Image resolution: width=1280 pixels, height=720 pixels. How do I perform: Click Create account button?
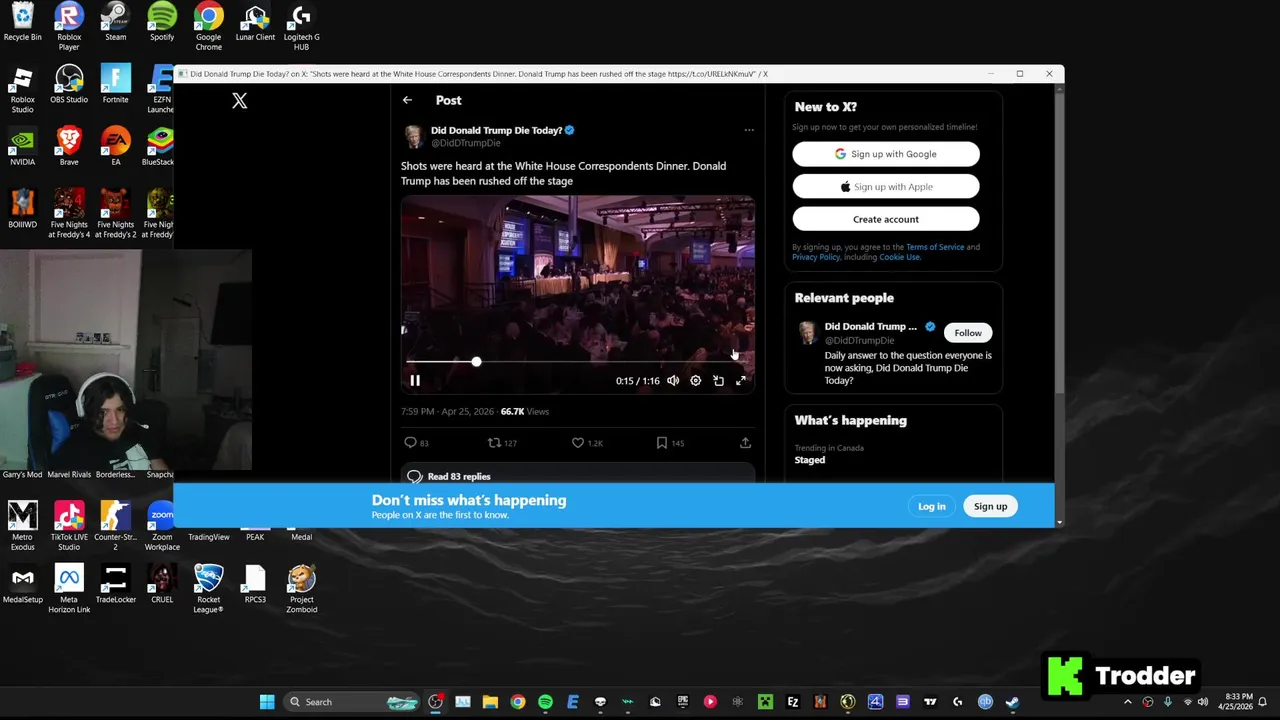(886, 219)
